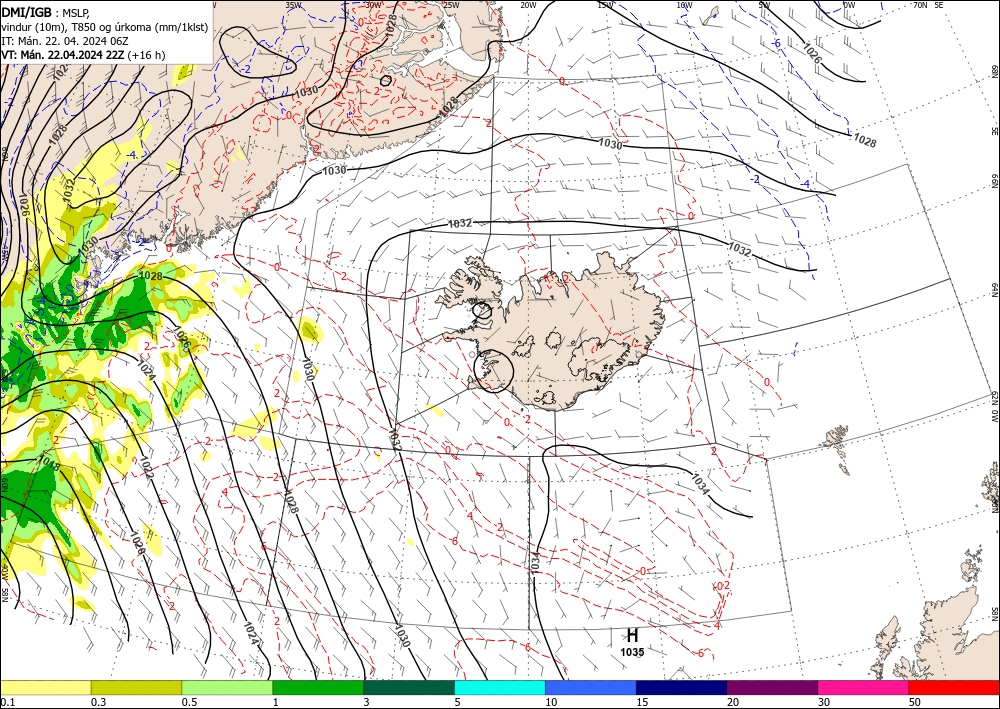Select the green 1–3 legend swatch
This screenshot has height=709, width=1000.
[x=318, y=687]
